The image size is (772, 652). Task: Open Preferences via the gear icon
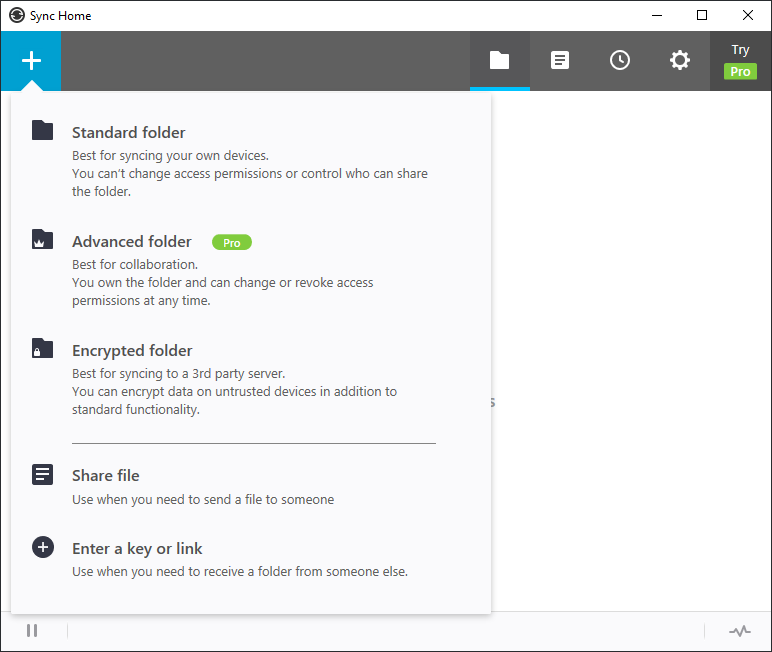(680, 61)
